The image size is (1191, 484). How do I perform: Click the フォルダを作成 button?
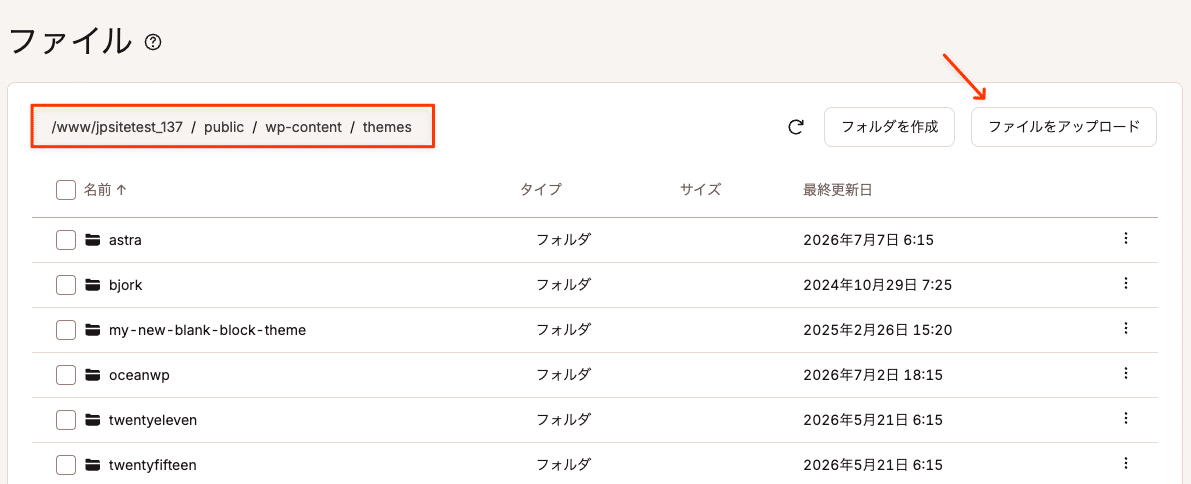tap(889, 127)
